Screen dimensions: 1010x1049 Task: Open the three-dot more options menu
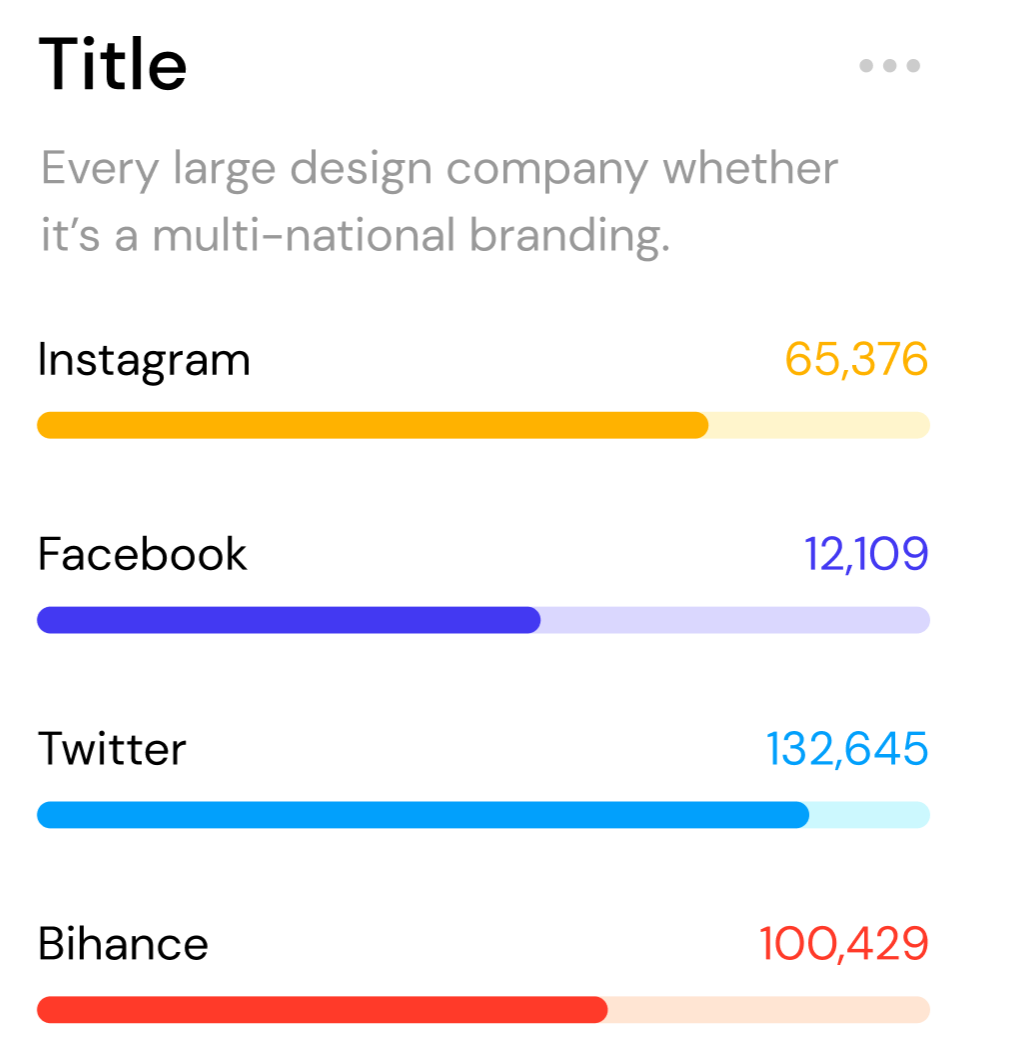[890, 66]
